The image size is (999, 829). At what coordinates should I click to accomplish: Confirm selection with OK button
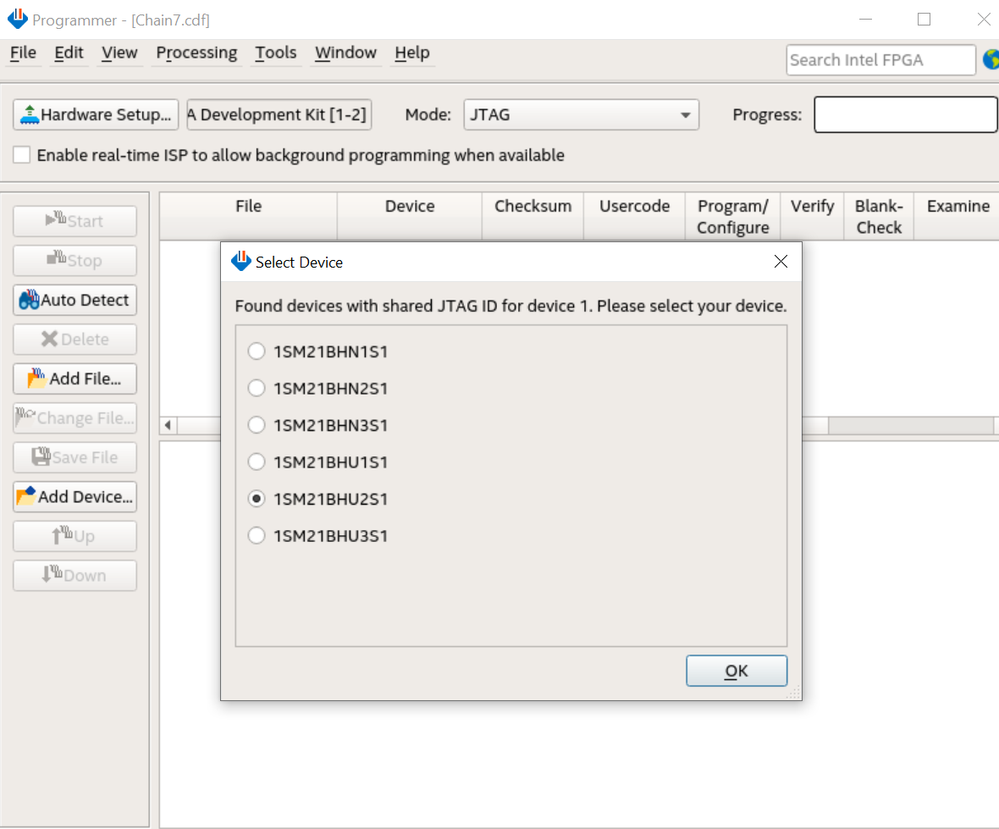pyautogui.click(x=737, y=671)
